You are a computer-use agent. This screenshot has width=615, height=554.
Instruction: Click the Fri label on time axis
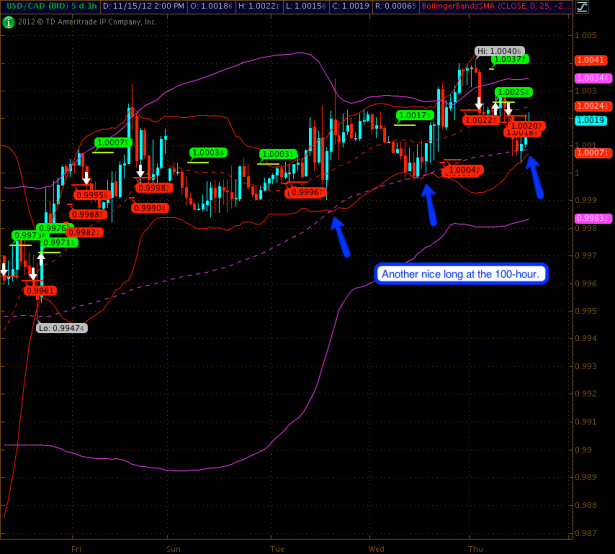tap(76, 549)
